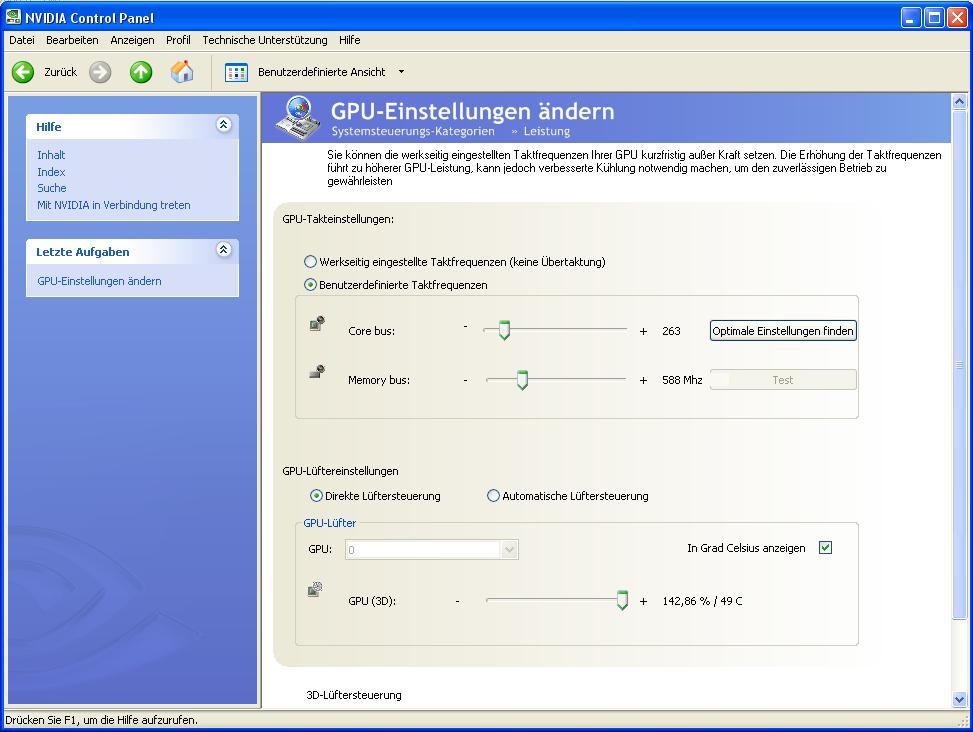The height and width of the screenshot is (732, 973).
Task: Click the GPU-Lüfter group label
Action: (330, 523)
